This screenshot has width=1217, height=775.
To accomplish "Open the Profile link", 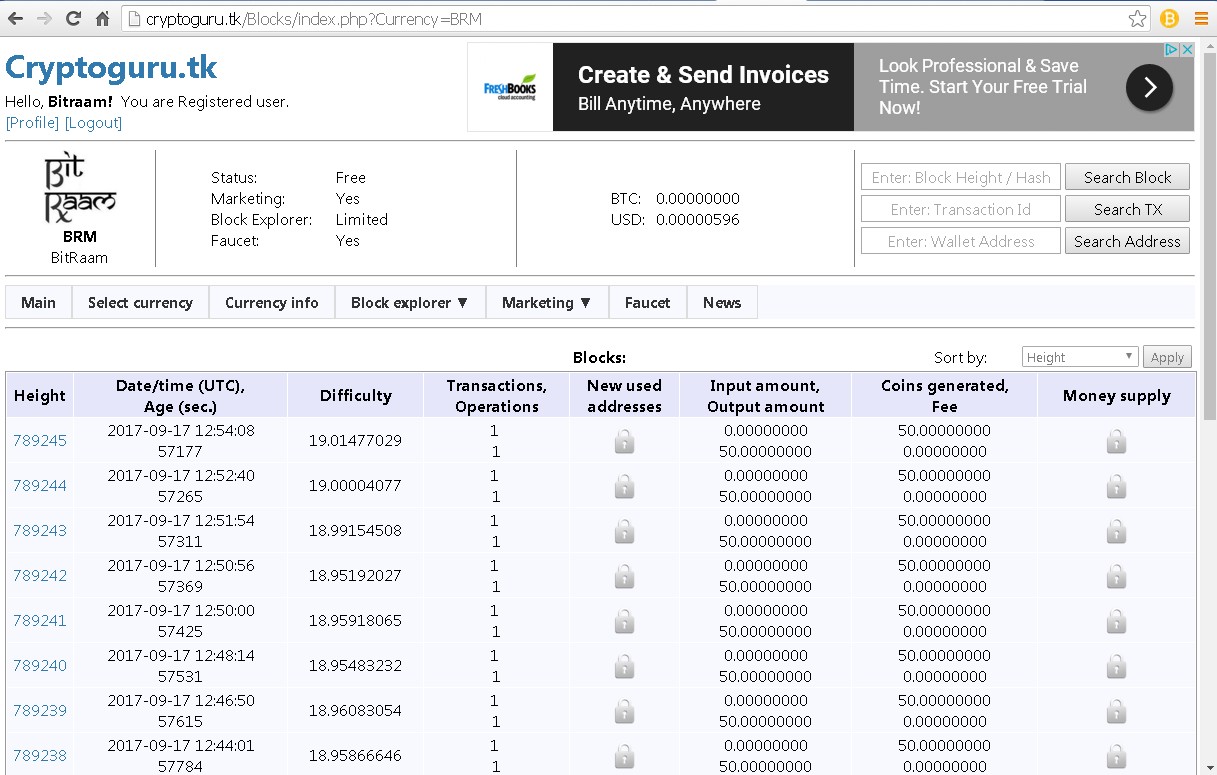I will pos(32,122).
